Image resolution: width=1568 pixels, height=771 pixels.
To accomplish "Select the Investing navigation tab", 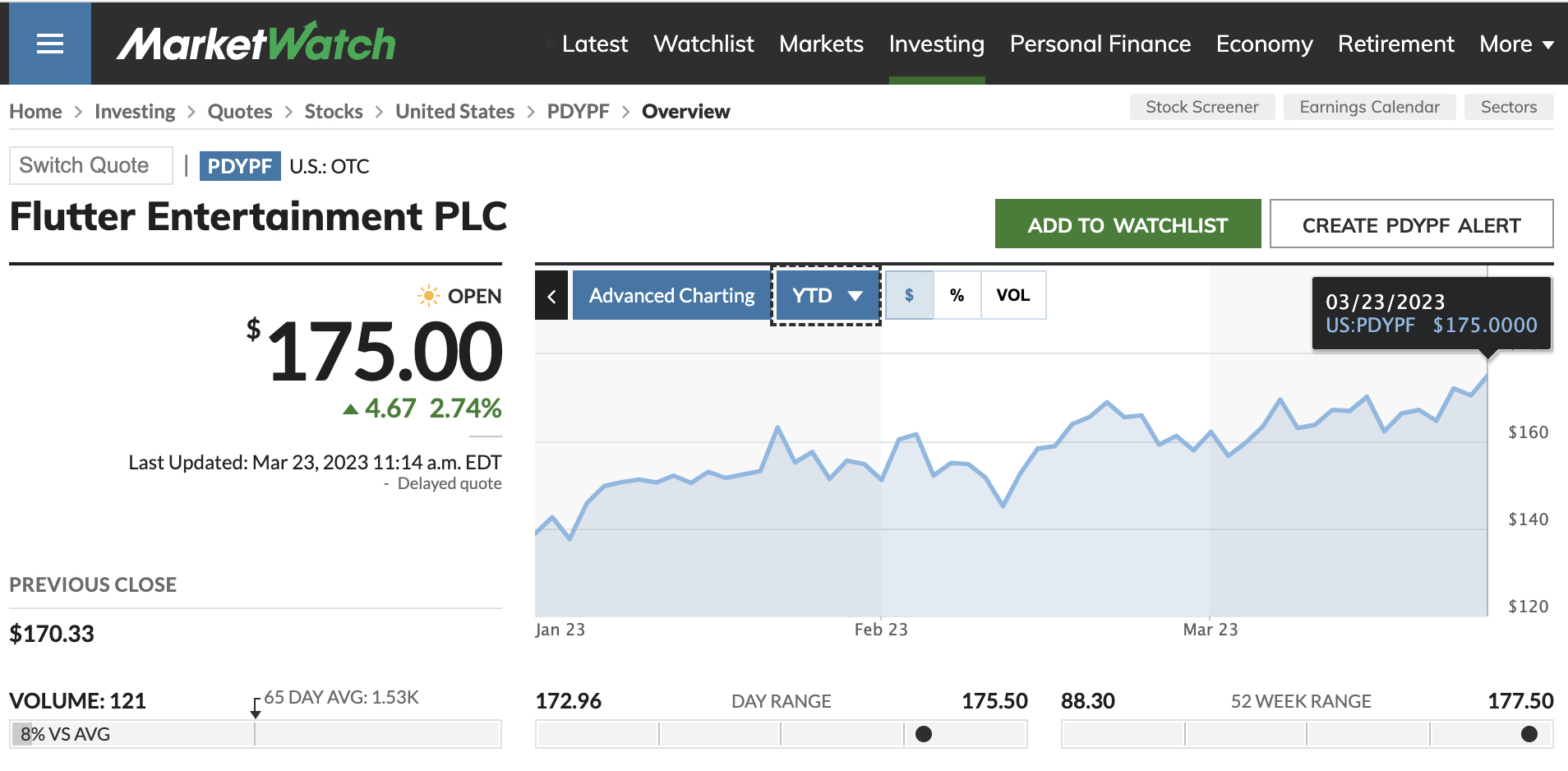I will [937, 44].
